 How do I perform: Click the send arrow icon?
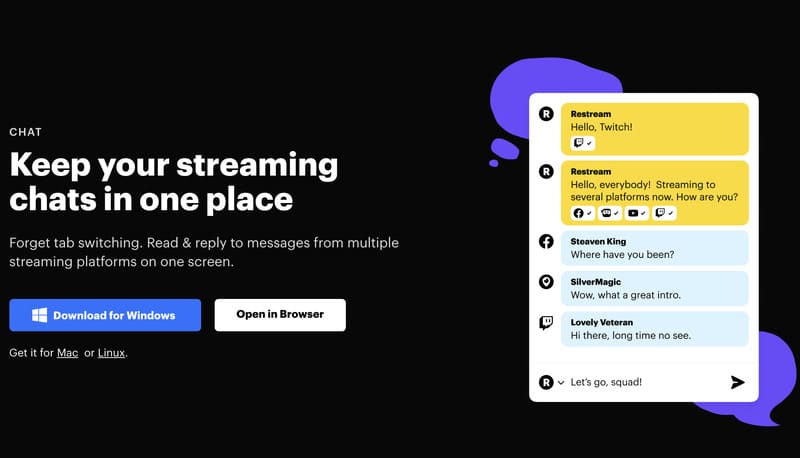[x=737, y=382]
